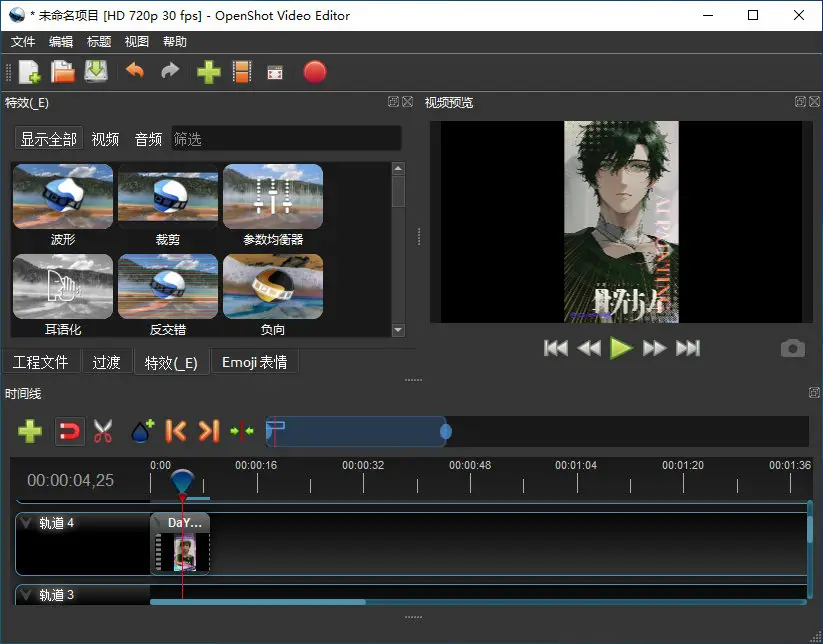Toggle the 显示全部 effects filter
Screen dimensions: 823x644
[47, 139]
